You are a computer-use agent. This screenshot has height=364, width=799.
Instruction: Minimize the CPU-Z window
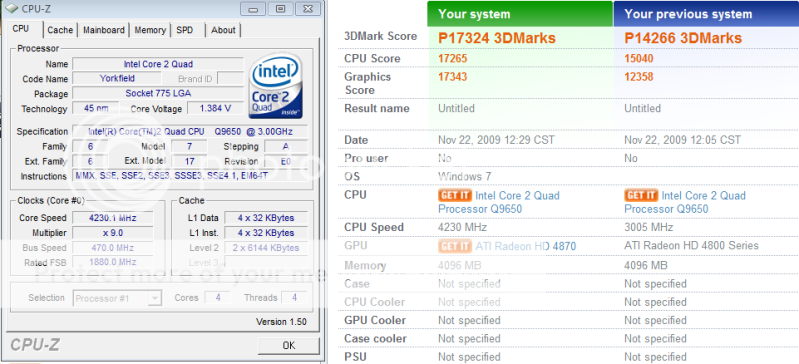(253, 9)
